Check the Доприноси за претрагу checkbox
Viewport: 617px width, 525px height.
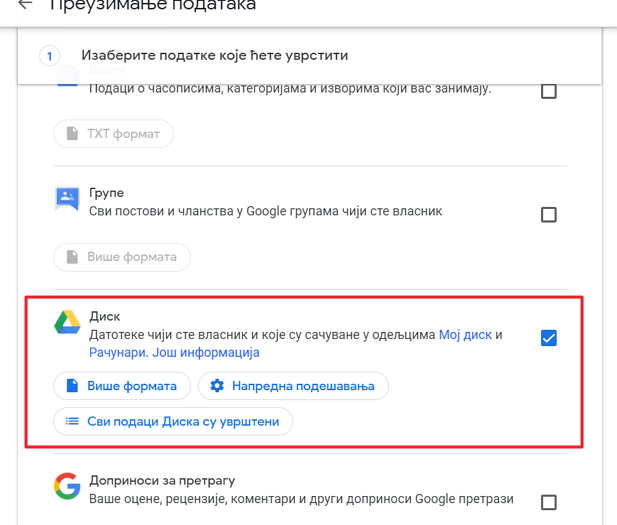click(549, 502)
